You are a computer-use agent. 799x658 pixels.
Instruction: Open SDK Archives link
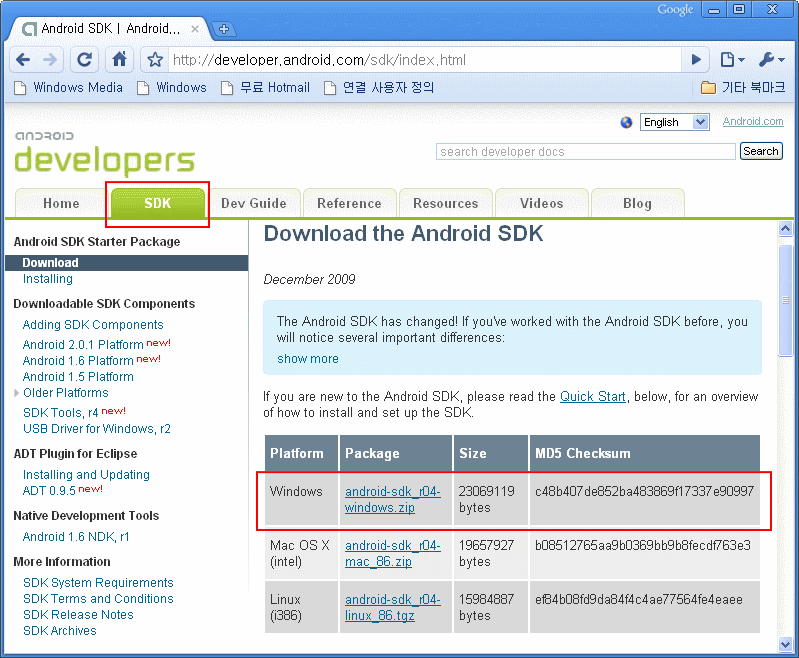pos(60,630)
